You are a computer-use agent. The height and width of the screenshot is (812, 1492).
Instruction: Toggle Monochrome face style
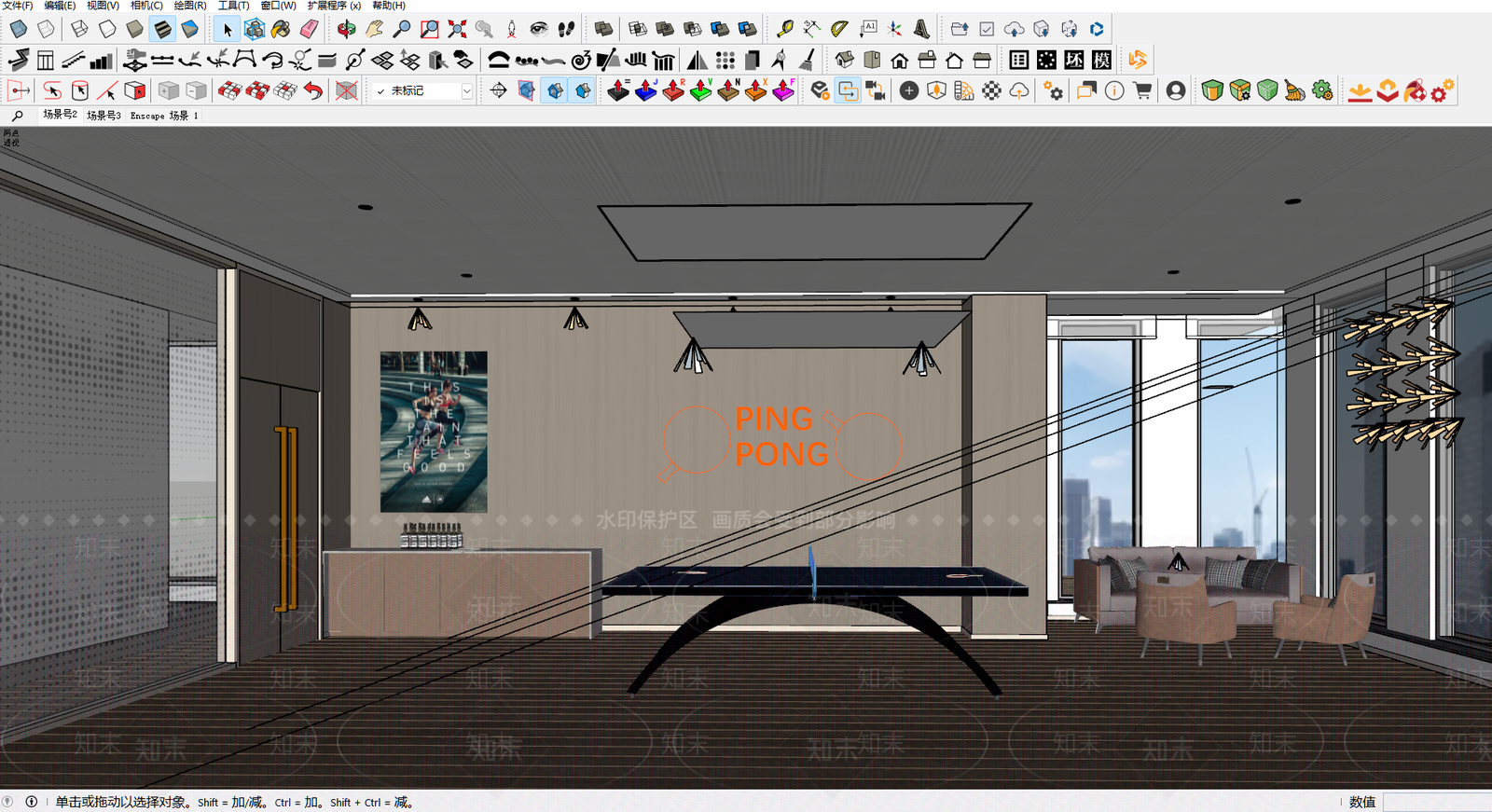click(189, 30)
